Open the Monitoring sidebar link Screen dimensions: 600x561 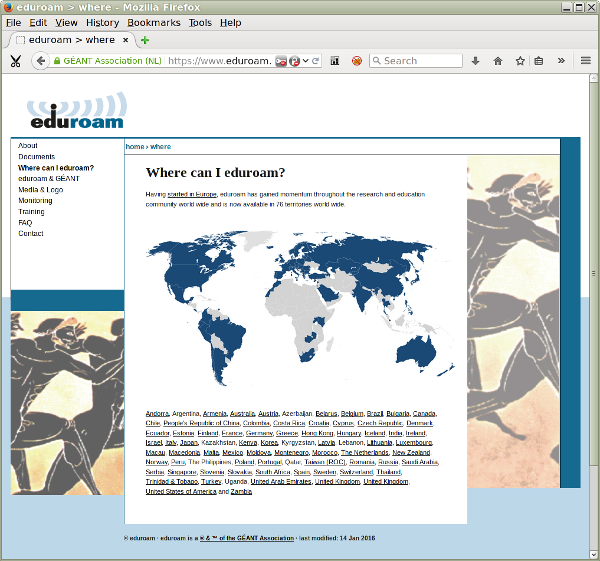[35, 201]
